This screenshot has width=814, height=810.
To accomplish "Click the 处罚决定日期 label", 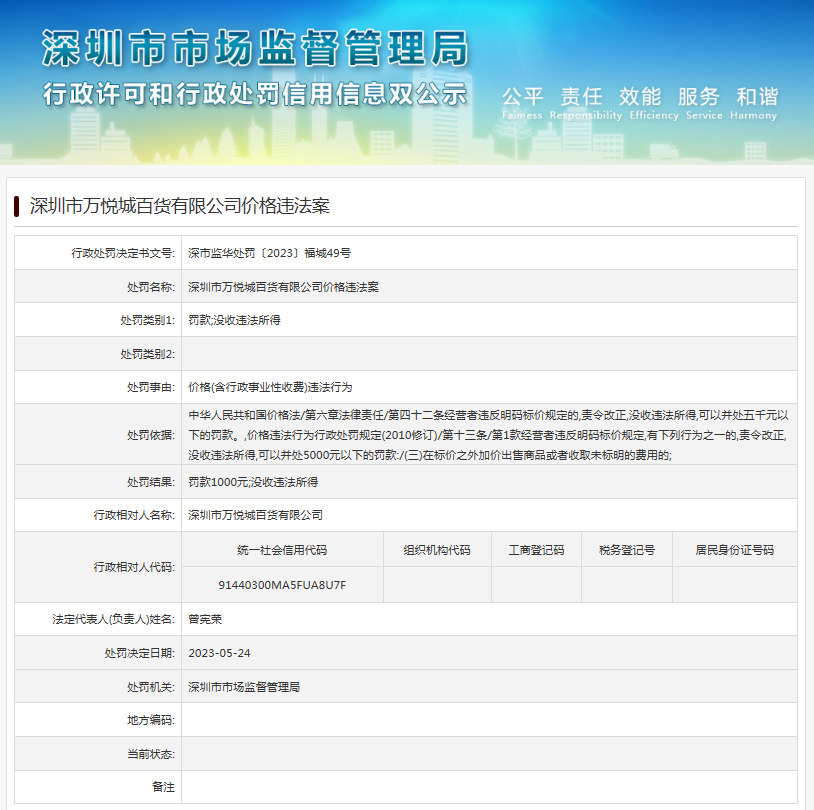I will pos(140,653).
